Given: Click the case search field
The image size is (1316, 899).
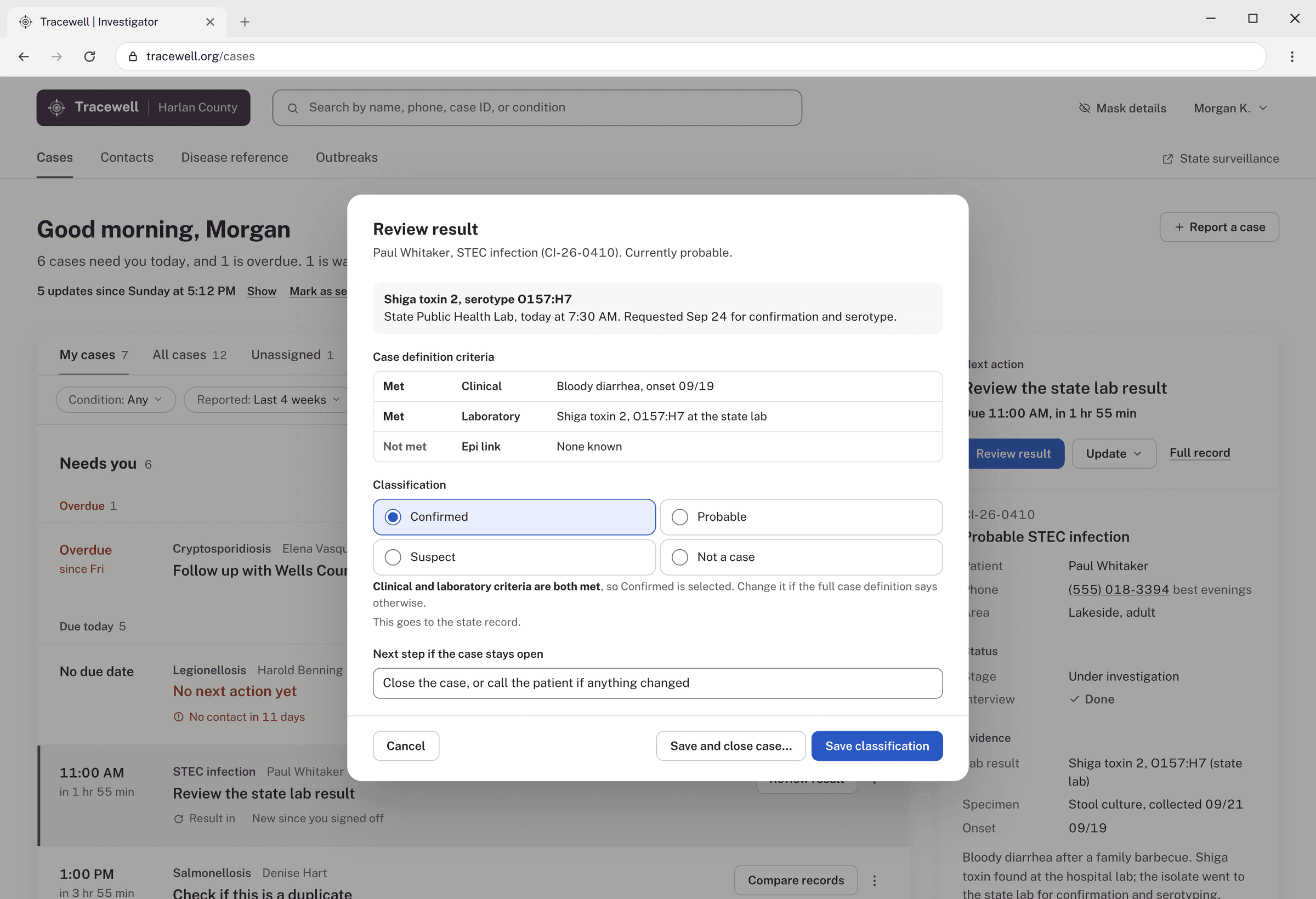Looking at the screenshot, I should pyautogui.click(x=537, y=107).
